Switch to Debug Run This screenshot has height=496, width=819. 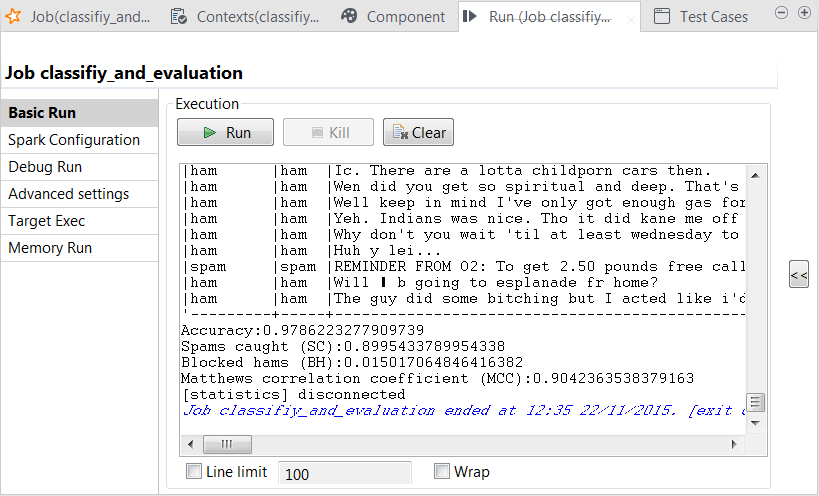(79, 167)
